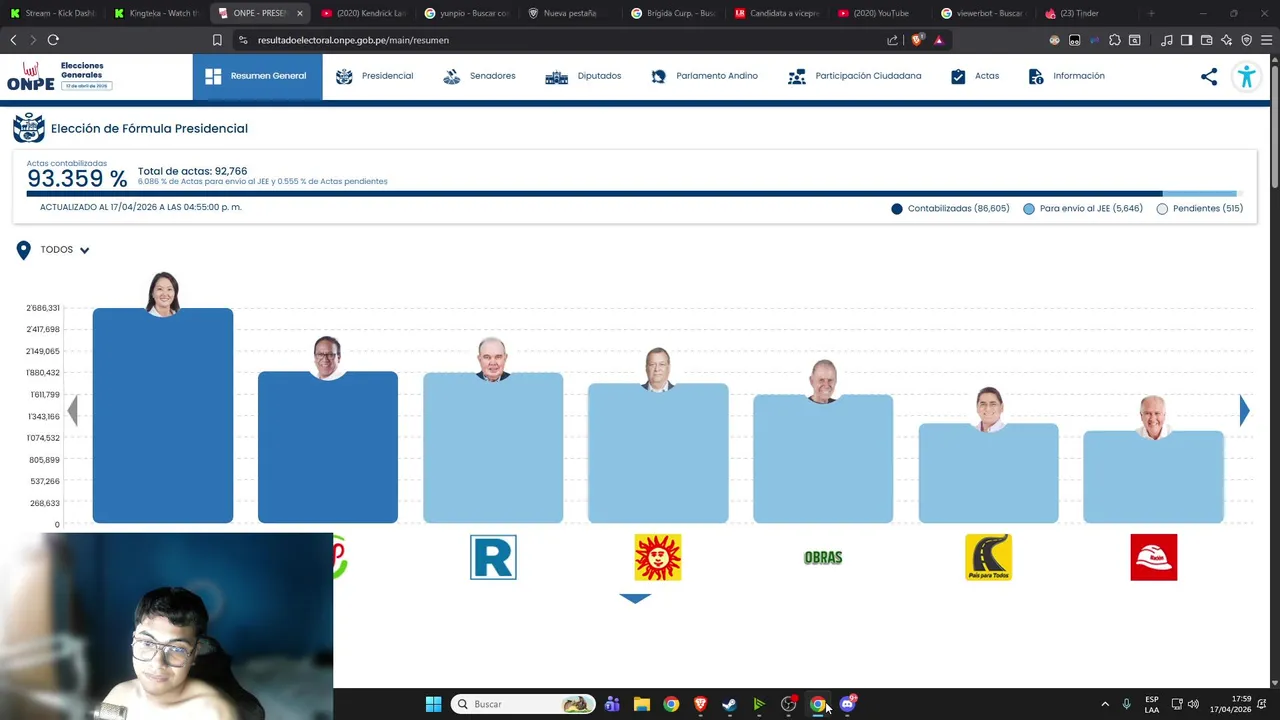Open File Explorer from taskbar
The image size is (1280, 720).
click(x=641, y=704)
